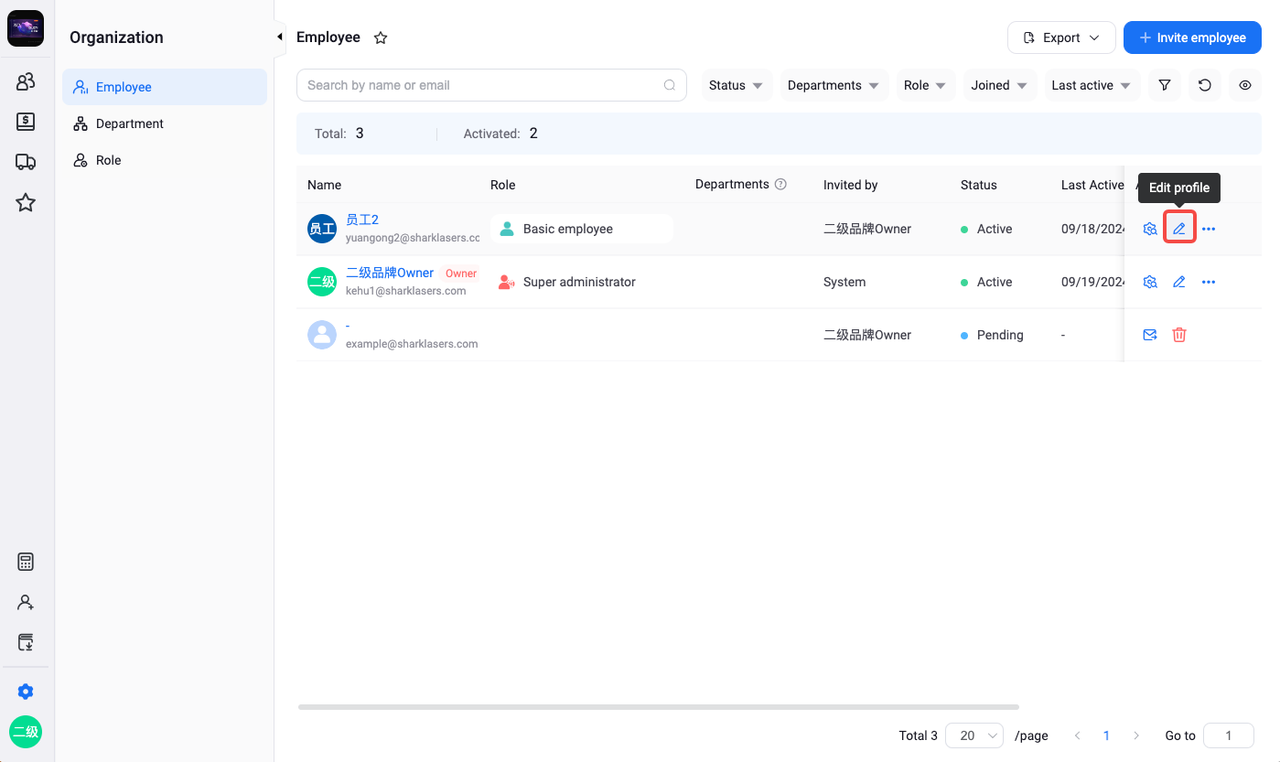The height and width of the screenshot is (762, 1280).
Task: Click the yuangong2@sharklasers.com email text
Action: (413, 238)
